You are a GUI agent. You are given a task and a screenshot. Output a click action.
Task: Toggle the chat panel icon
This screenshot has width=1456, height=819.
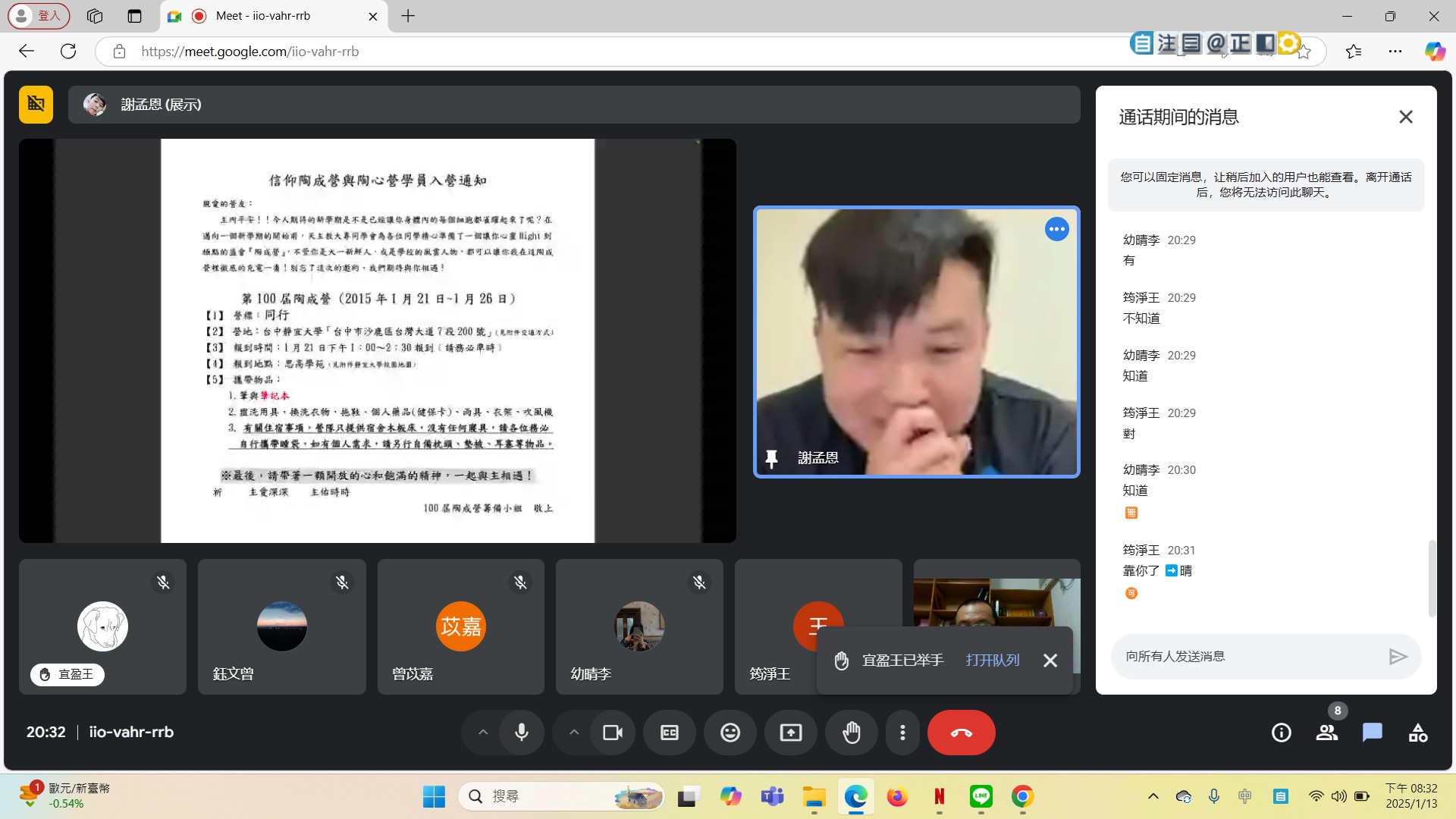(1373, 733)
